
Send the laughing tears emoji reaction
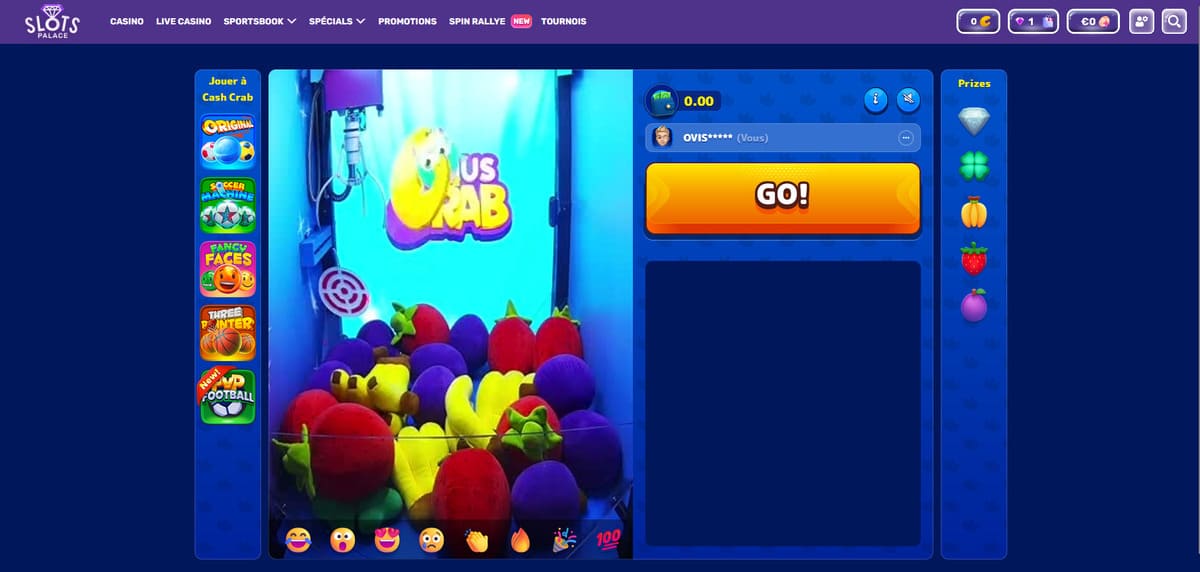coord(298,540)
